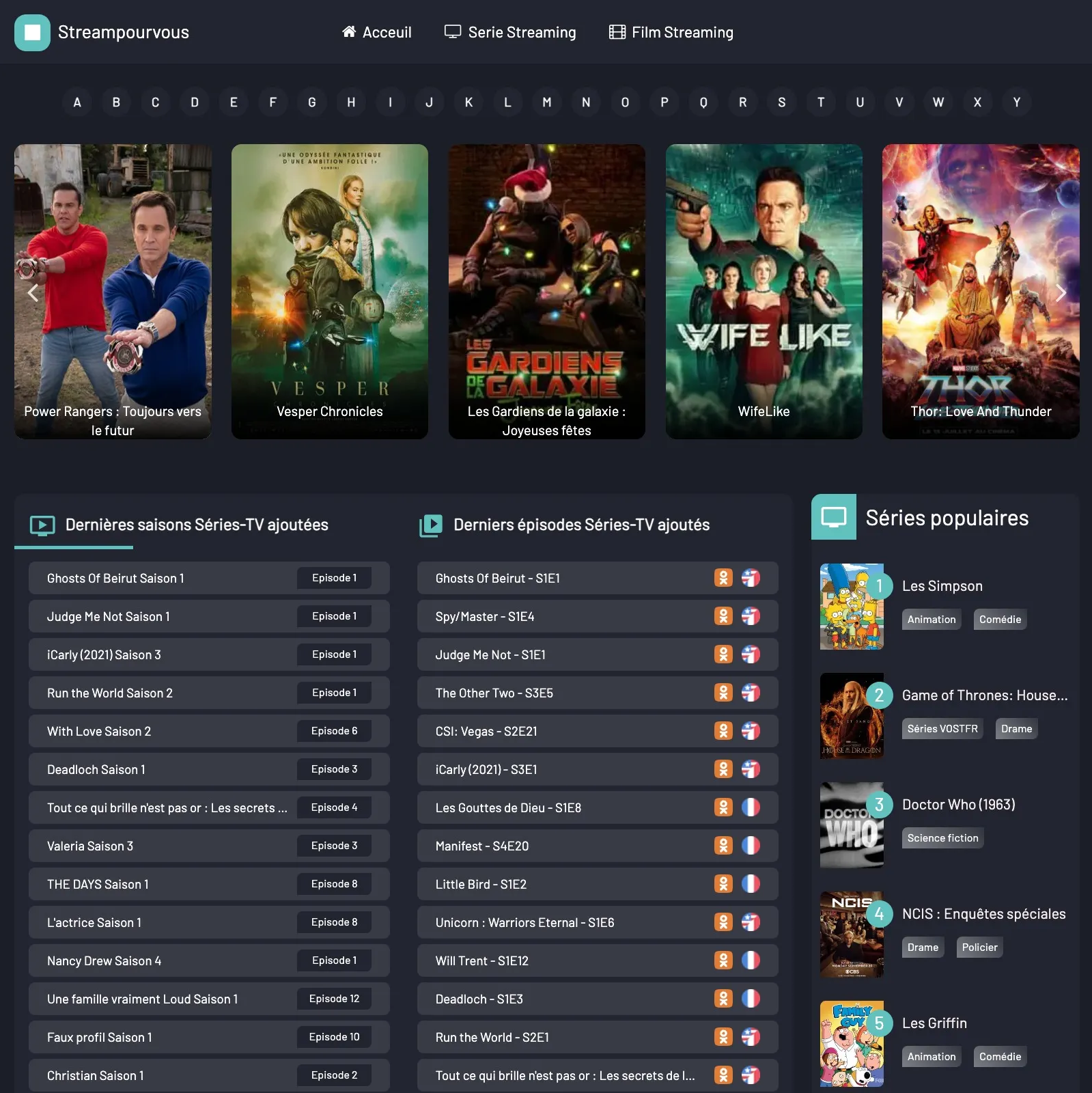Viewport: 1092px width, 1093px height.
Task: Open iCarly (2021) Saison 3
Action: [x=209, y=654]
